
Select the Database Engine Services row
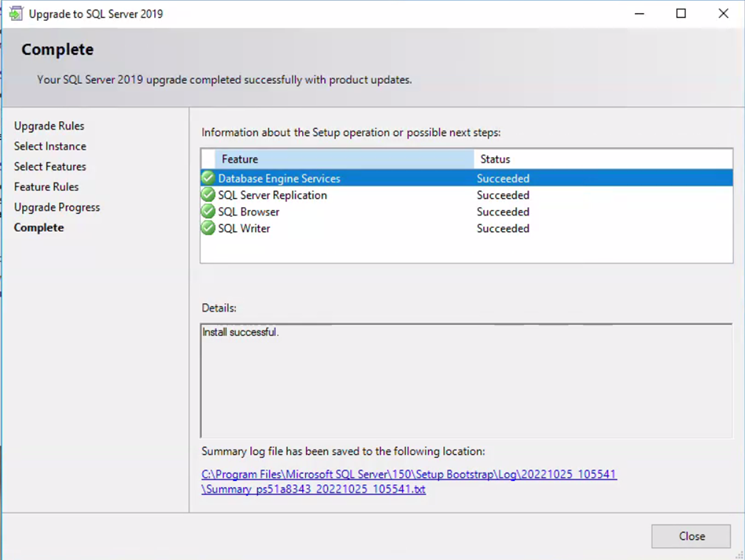point(467,178)
